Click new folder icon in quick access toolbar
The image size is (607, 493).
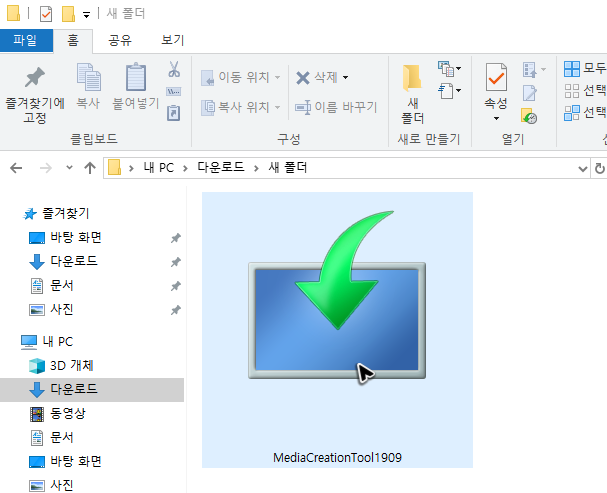[x=68, y=14]
